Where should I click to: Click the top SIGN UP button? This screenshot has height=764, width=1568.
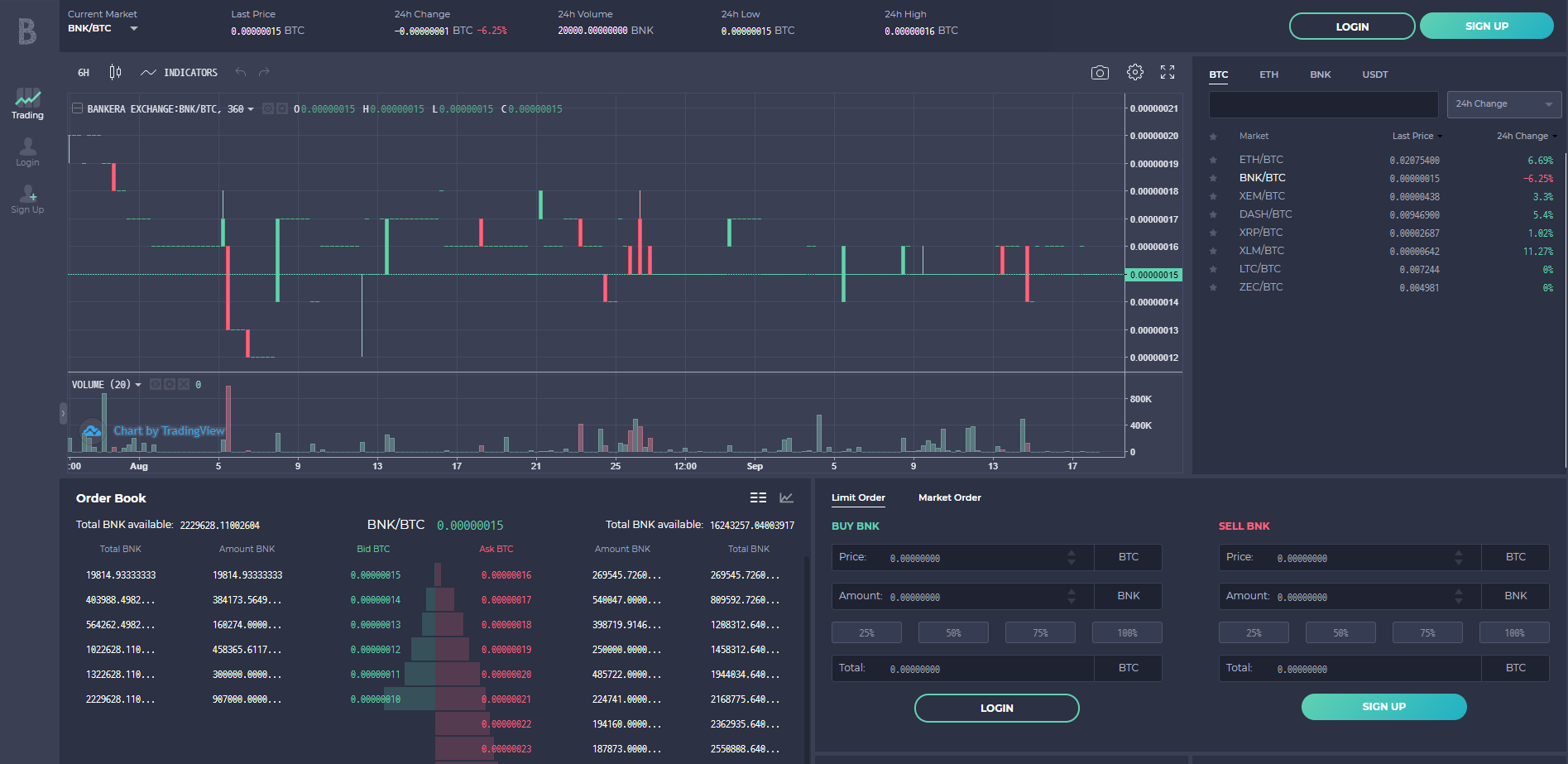pos(1486,26)
